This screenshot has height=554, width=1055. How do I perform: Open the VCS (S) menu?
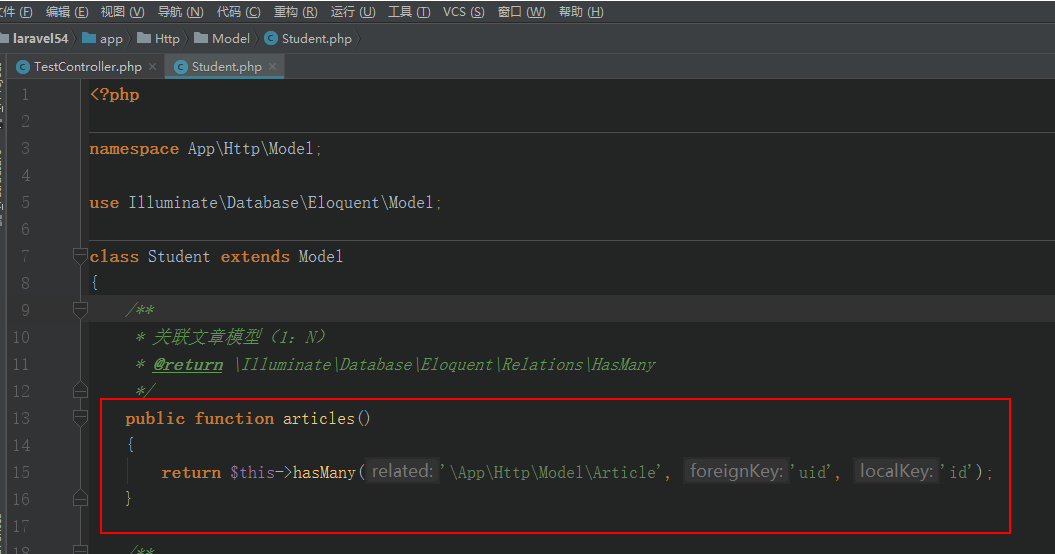click(463, 12)
